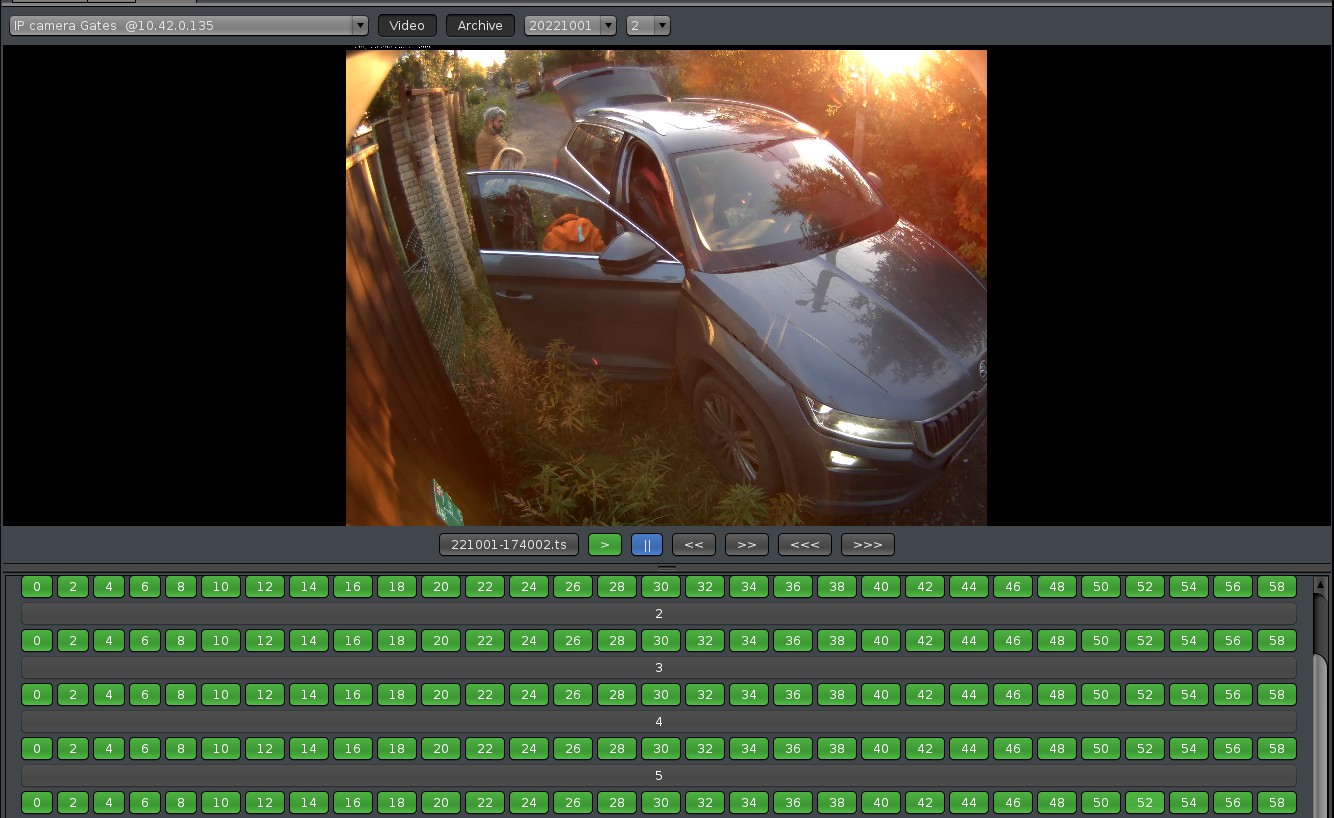Viewport: 1334px width, 818px height.
Task: Click the 221001-174002.ts file name button
Action: 509,545
